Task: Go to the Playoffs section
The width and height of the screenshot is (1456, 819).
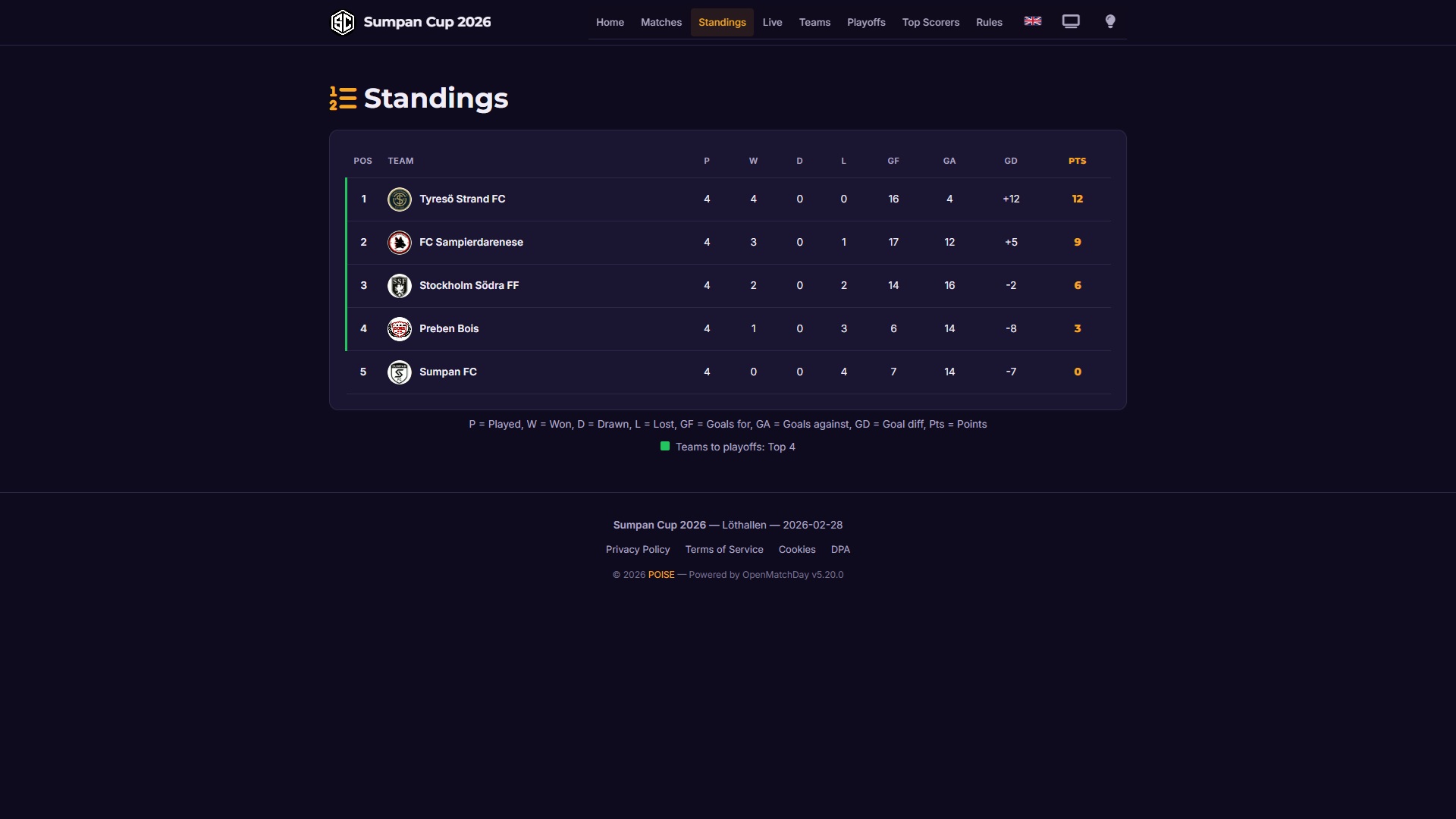Action: tap(866, 22)
